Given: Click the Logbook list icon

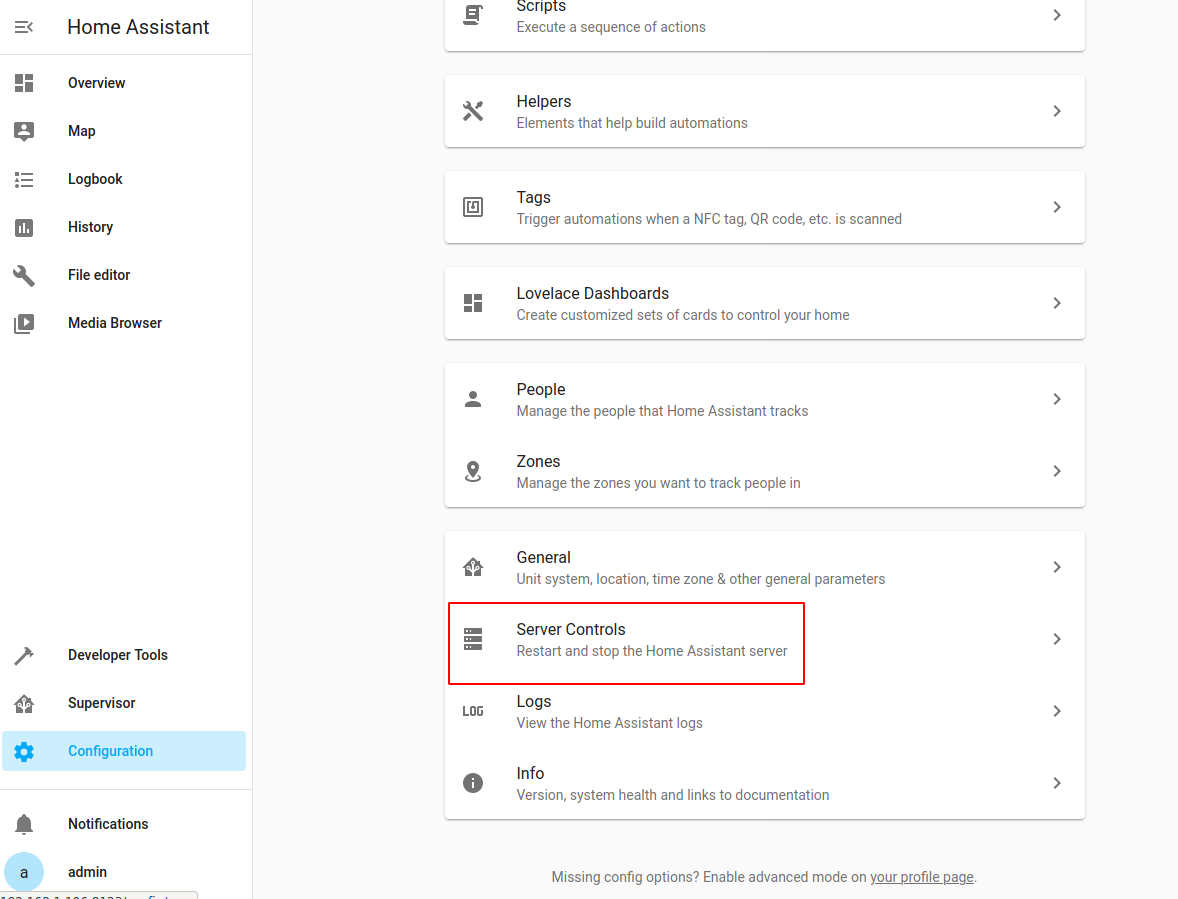Looking at the screenshot, I should point(24,179).
